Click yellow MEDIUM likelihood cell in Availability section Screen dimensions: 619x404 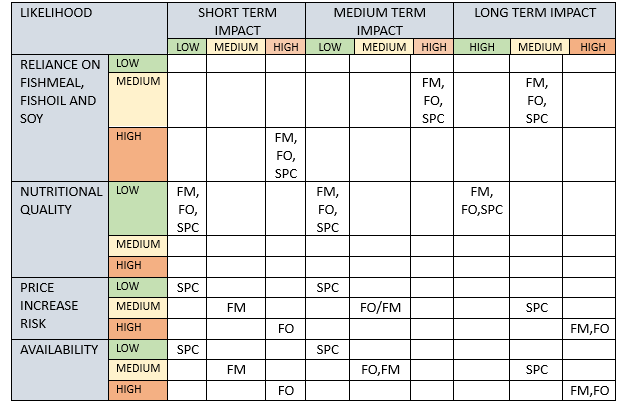[137, 369]
